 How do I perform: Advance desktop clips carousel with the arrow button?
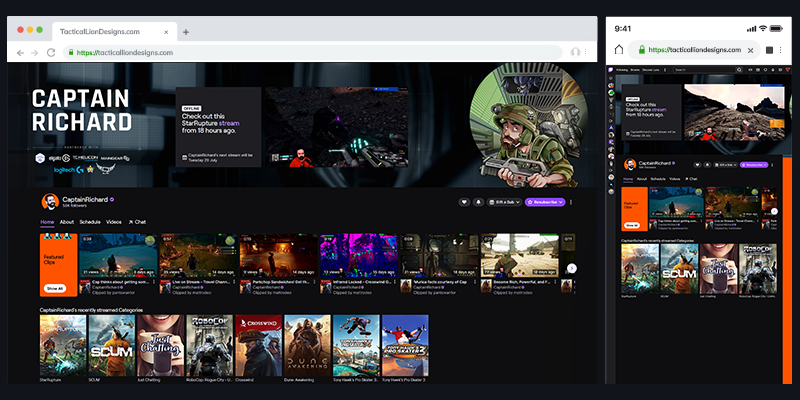[571, 268]
